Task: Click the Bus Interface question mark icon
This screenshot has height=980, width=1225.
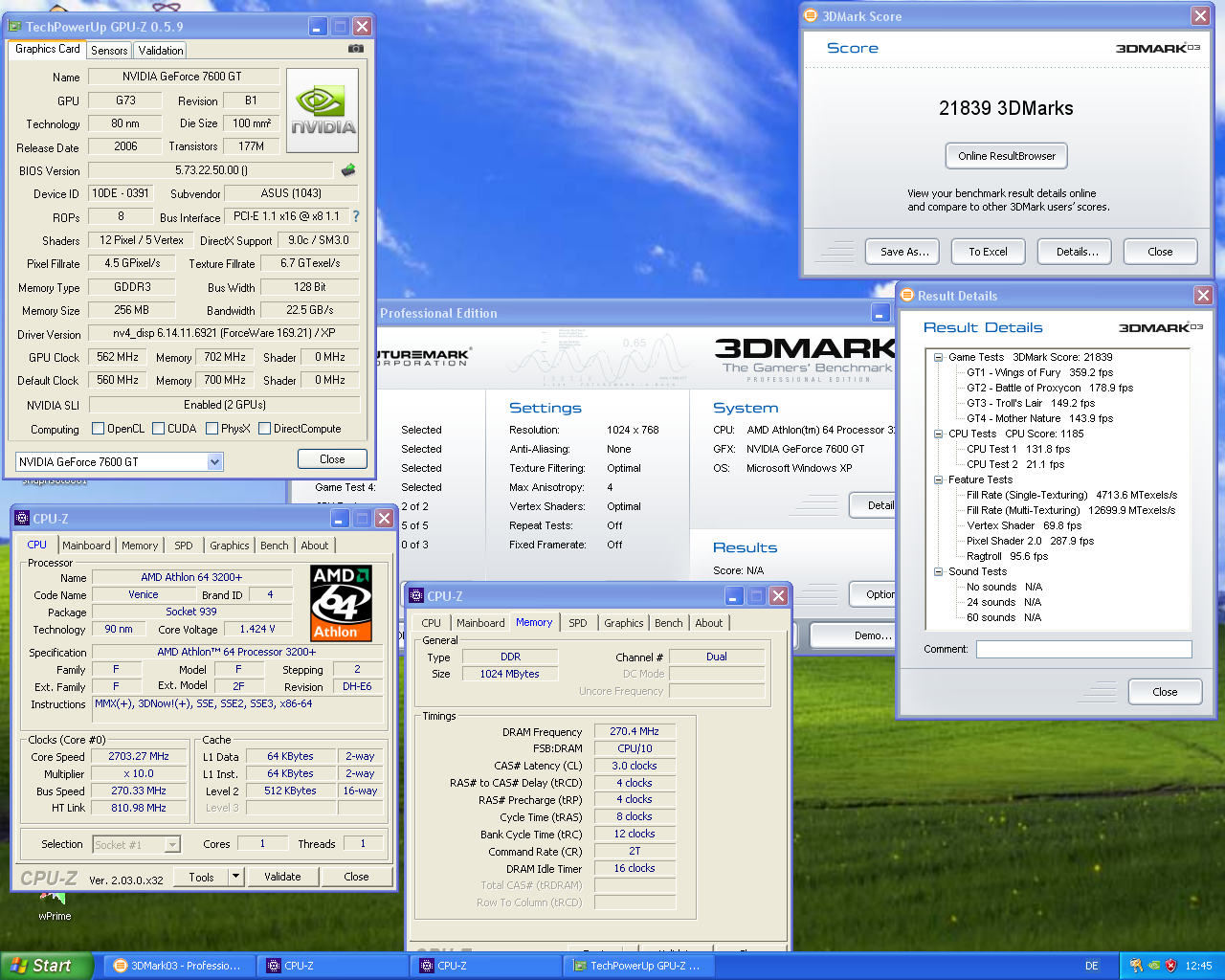Action: tap(356, 216)
